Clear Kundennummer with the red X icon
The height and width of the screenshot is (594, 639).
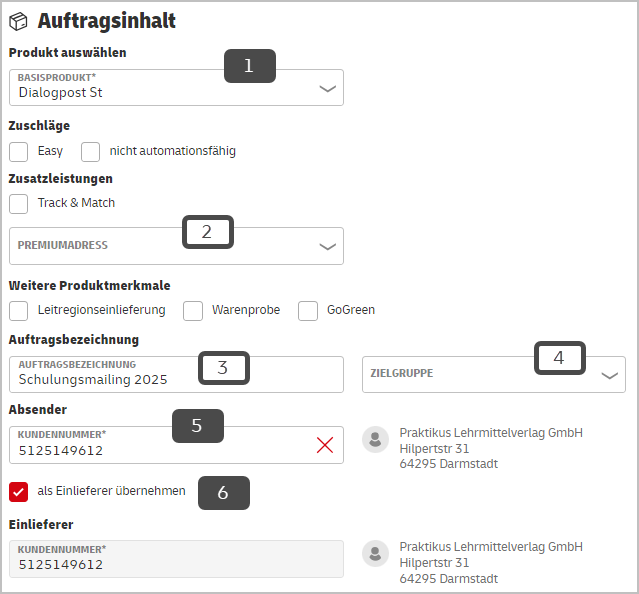point(325,445)
